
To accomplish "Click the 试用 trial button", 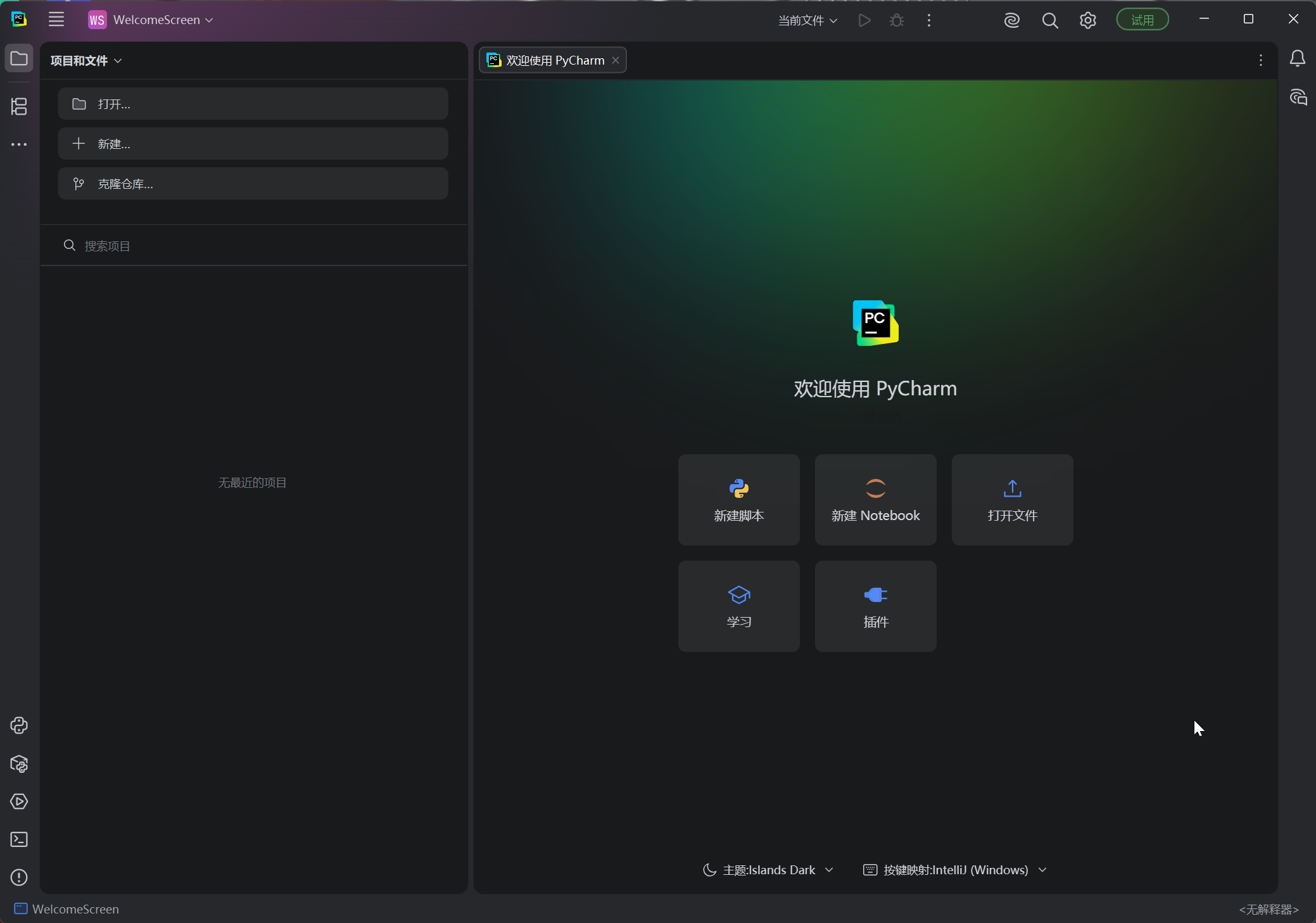I will pos(1142,20).
